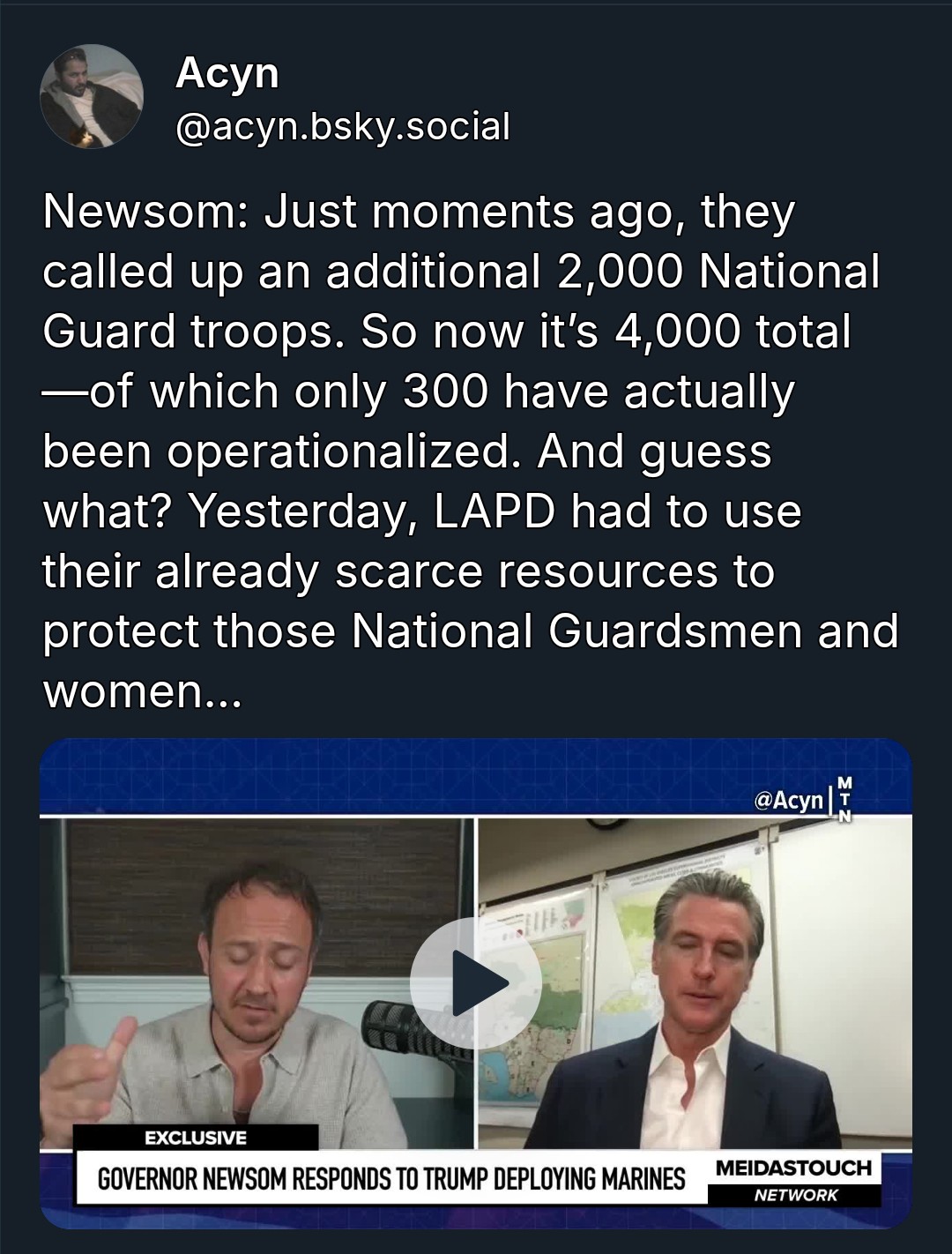Open Acyn's profile avatar picture

coord(92,96)
